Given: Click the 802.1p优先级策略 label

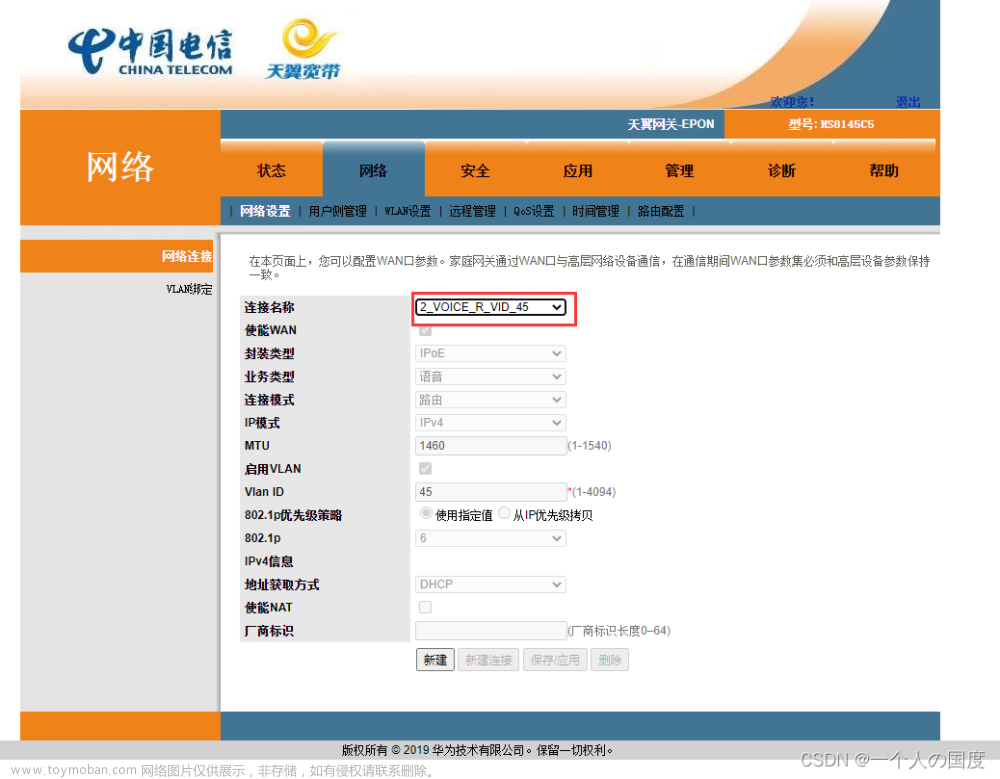Looking at the screenshot, I should point(293,515).
